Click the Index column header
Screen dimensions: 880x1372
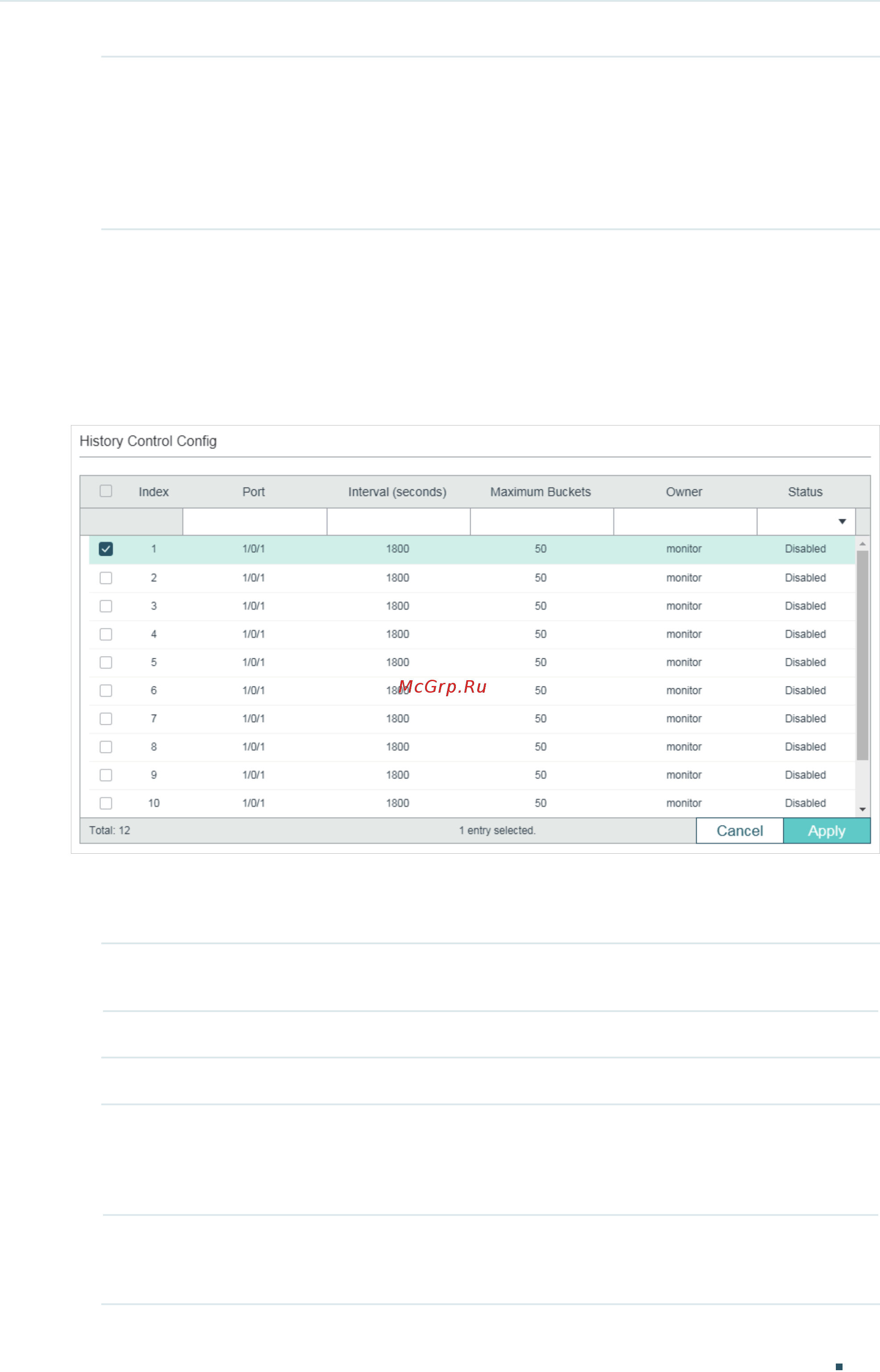pyautogui.click(x=154, y=492)
